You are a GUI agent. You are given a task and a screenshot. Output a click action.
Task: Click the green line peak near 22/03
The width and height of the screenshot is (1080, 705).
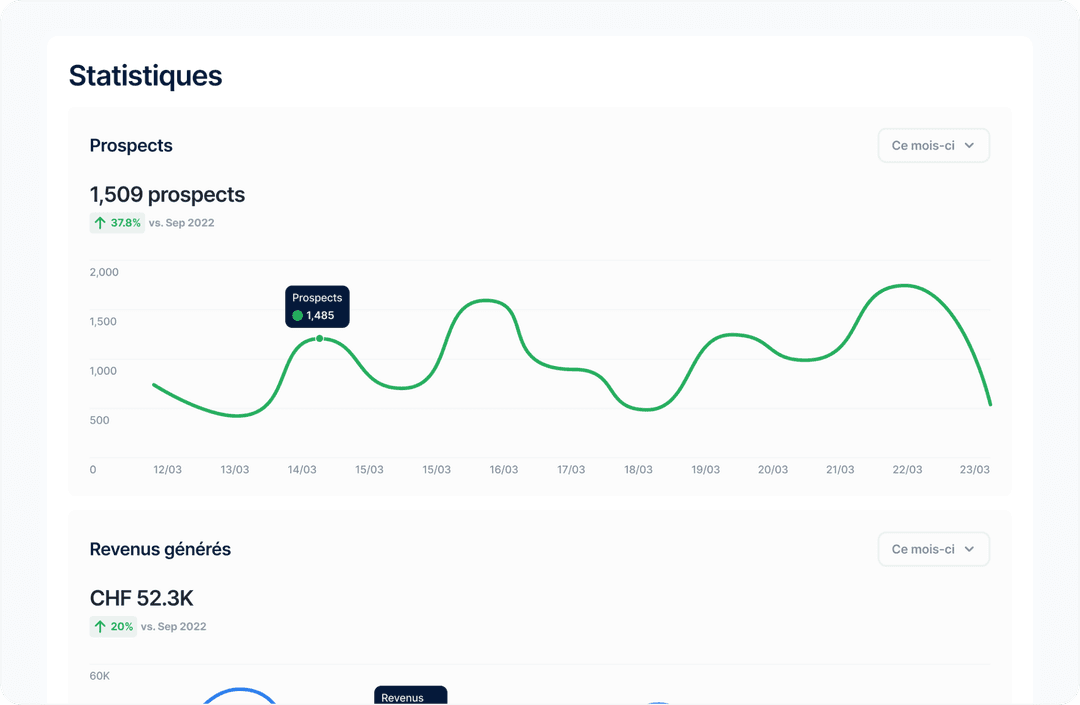coord(904,285)
